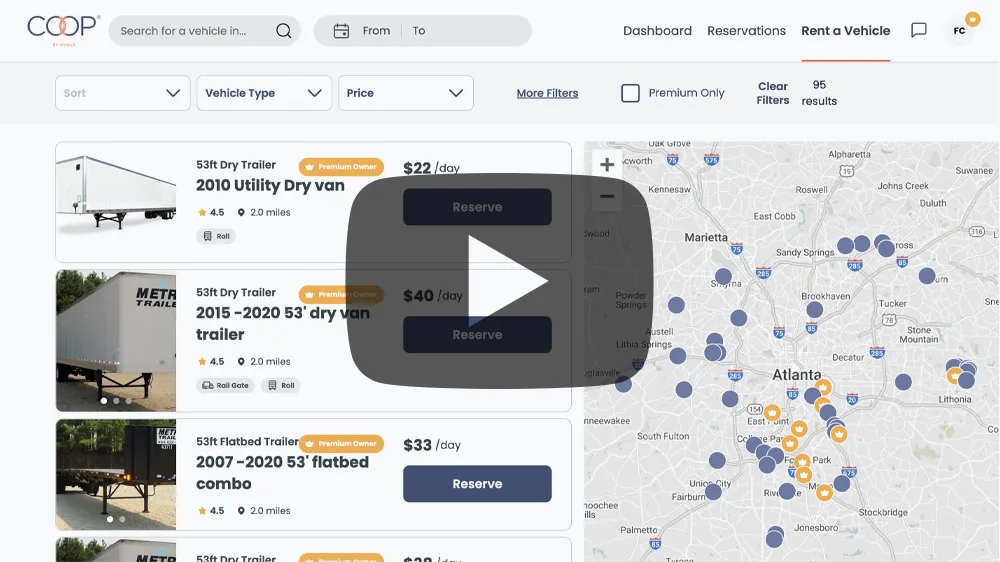Screen dimensions: 1000x562
Task: Click the $22 /day price text
Action: tap(431, 168)
